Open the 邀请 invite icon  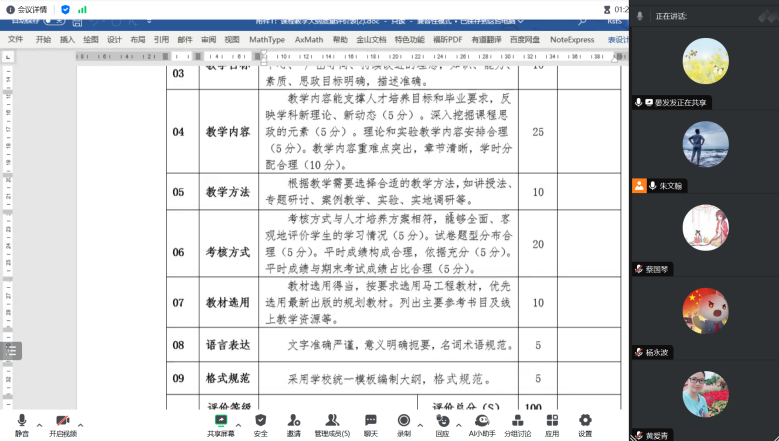click(294, 421)
